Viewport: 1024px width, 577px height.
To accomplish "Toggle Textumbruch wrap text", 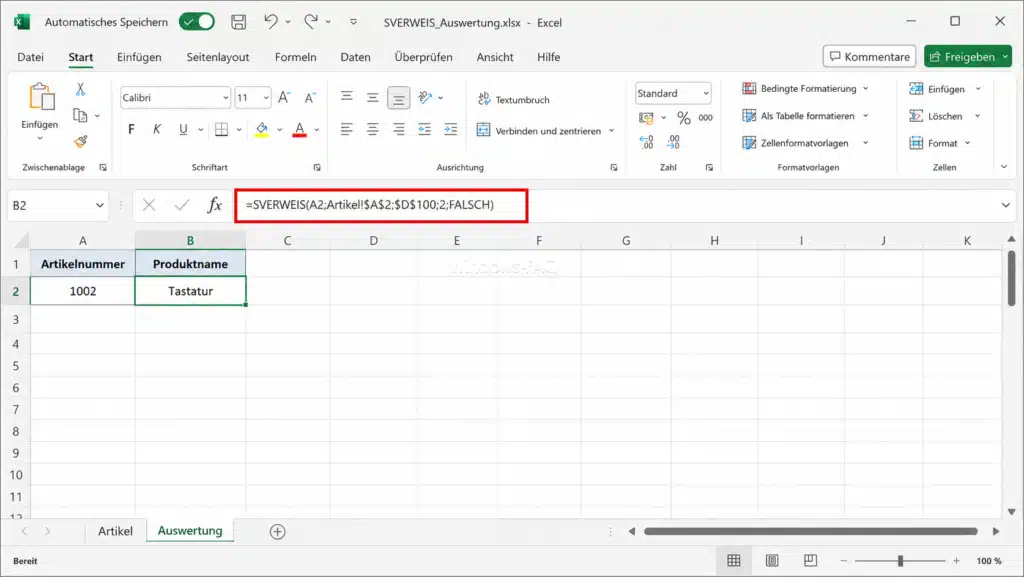I will click(x=514, y=99).
